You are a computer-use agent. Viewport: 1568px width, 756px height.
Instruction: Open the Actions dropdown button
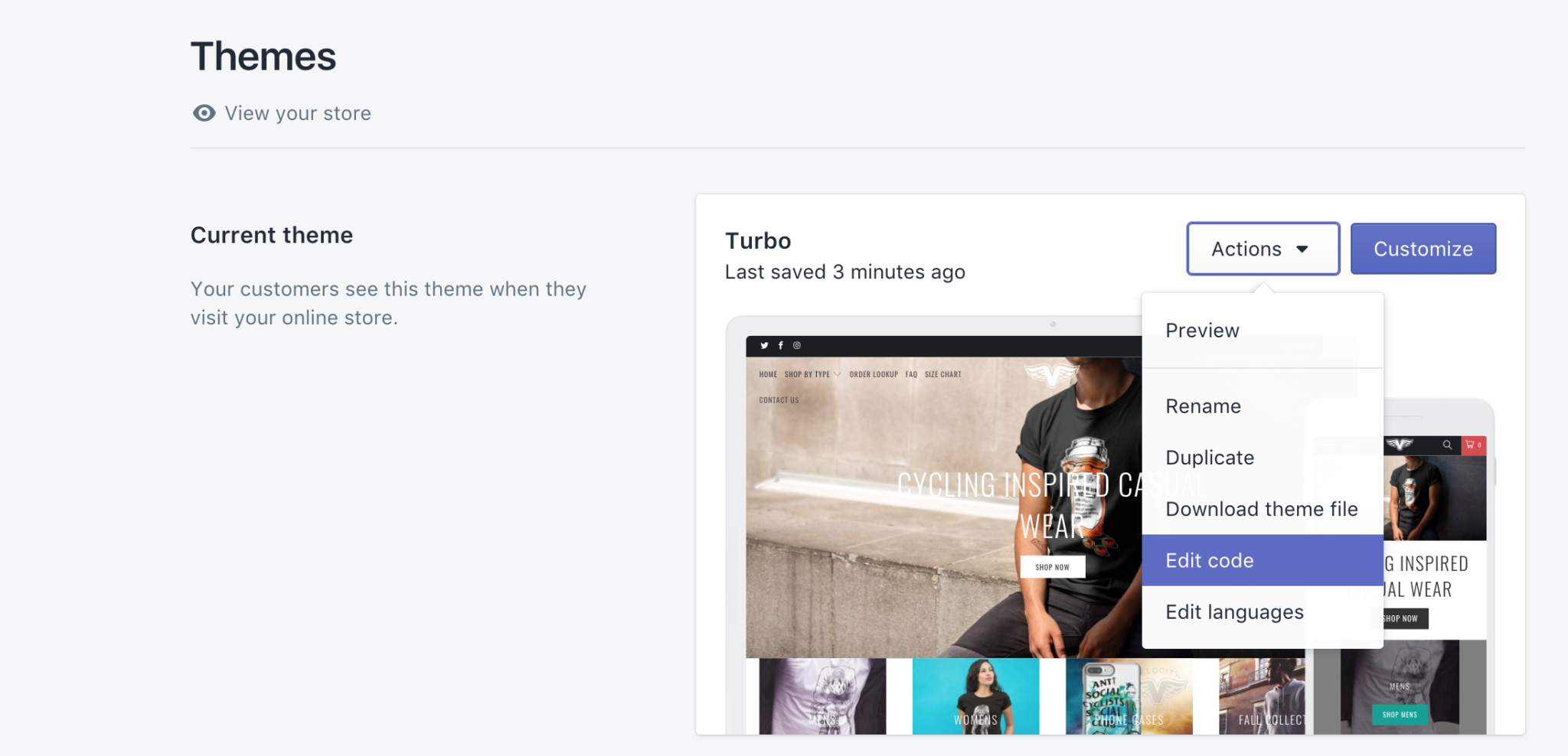(1263, 249)
